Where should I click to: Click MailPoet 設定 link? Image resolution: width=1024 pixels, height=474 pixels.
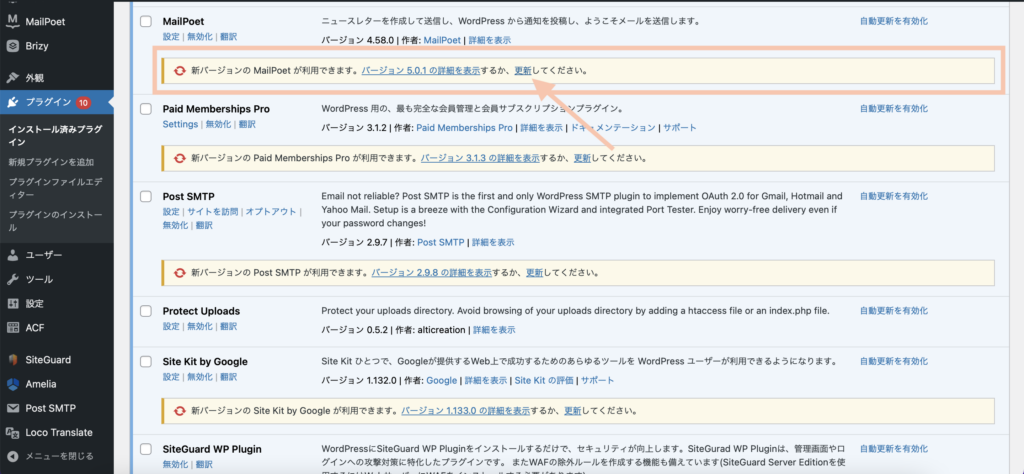(x=170, y=37)
